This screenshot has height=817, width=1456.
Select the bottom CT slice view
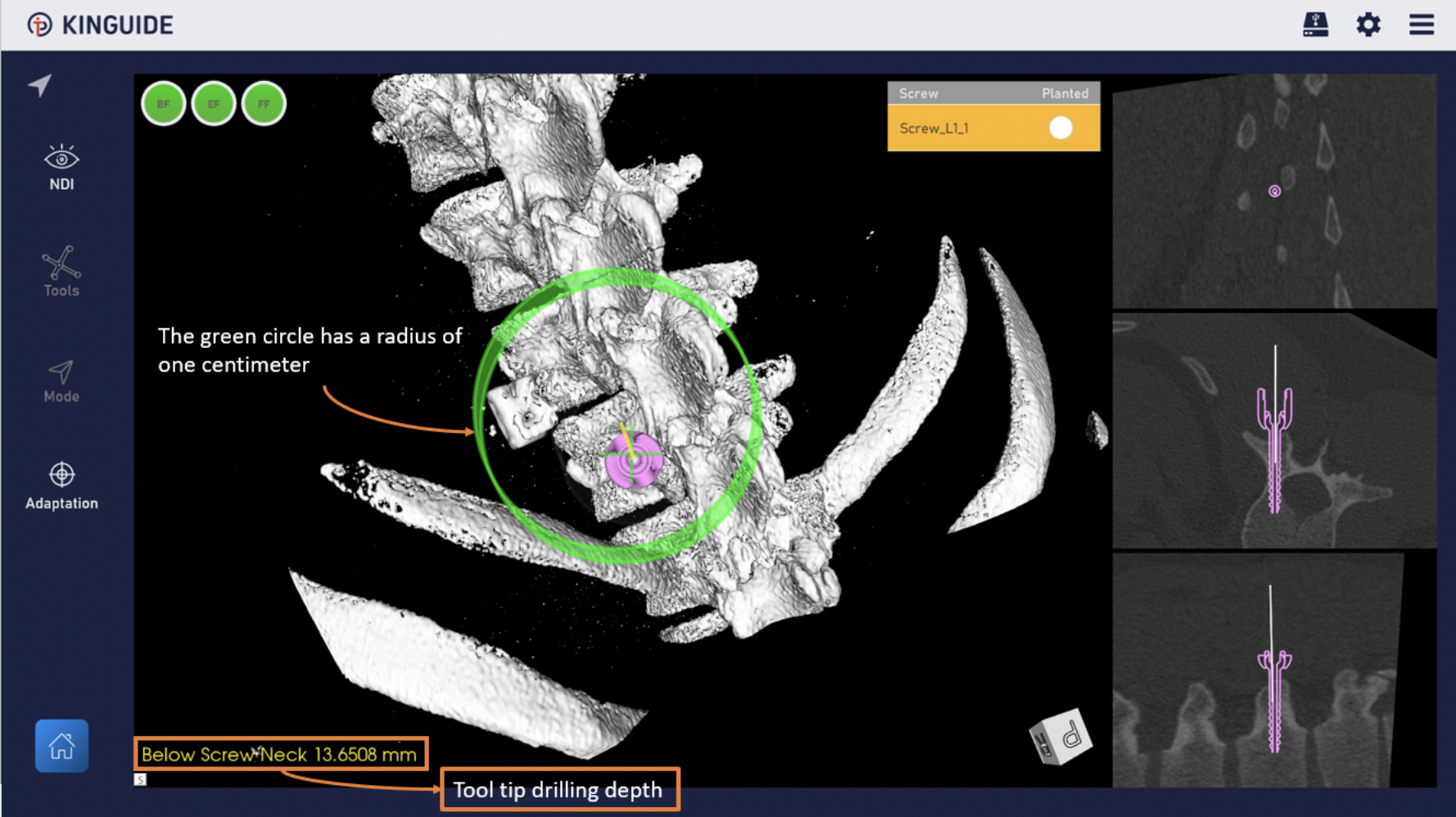click(1273, 670)
